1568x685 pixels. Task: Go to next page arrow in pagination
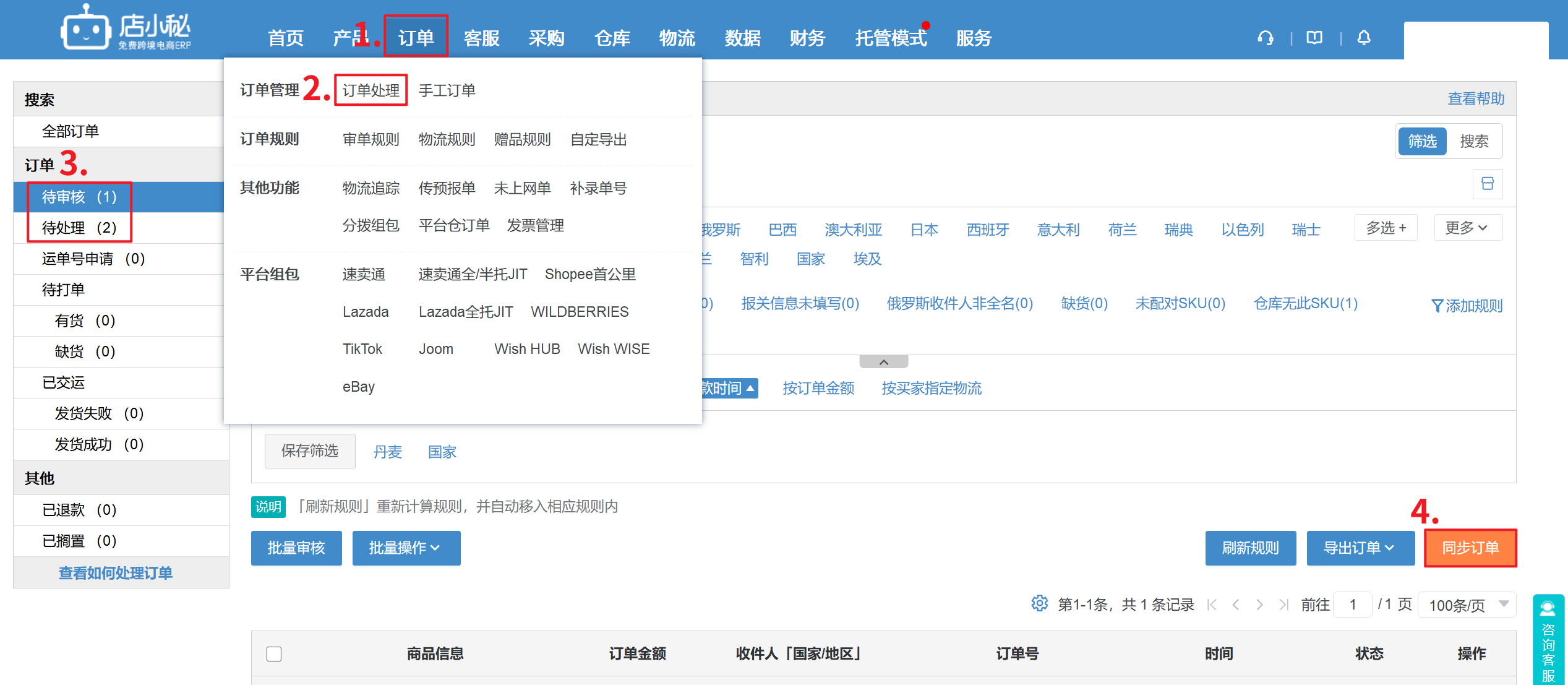point(1259,605)
